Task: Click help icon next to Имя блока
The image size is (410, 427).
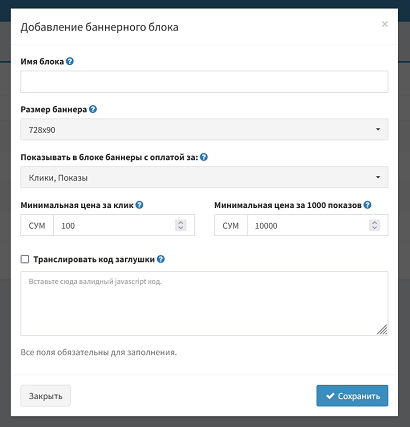Action: click(70, 61)
